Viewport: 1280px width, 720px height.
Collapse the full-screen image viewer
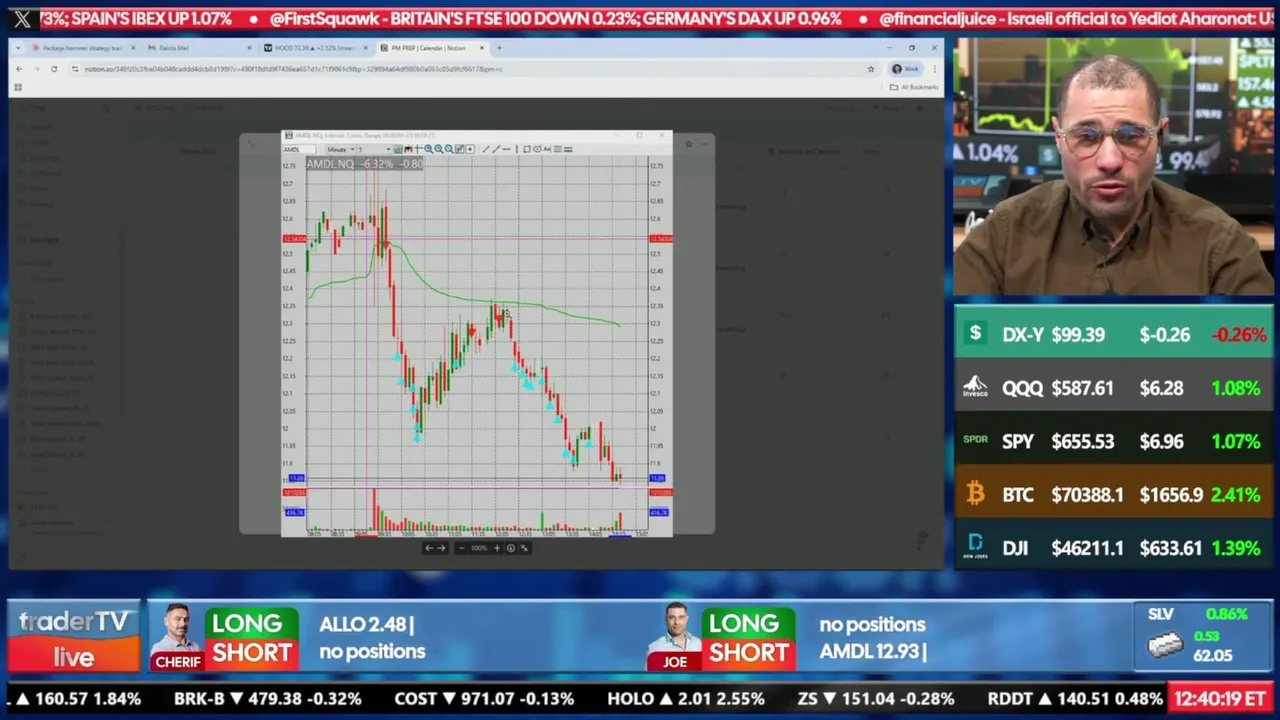(x=524, y=548)
